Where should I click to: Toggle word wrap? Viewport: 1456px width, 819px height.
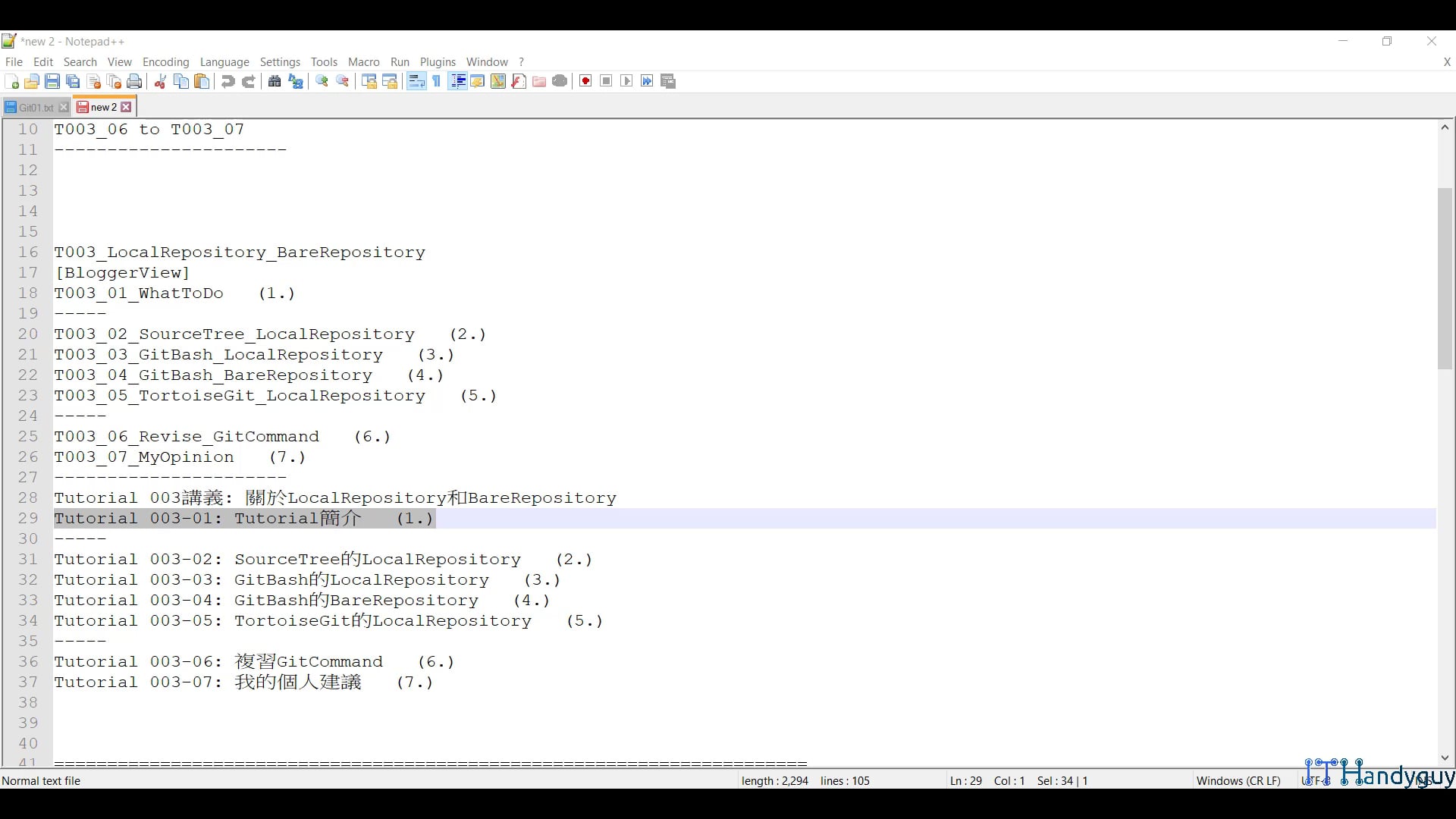[x=416, y=81]
